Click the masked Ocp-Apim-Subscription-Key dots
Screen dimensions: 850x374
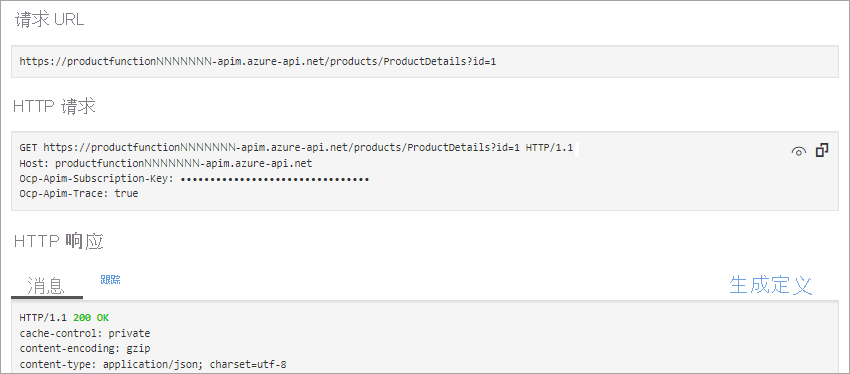(x=275, y=178)
